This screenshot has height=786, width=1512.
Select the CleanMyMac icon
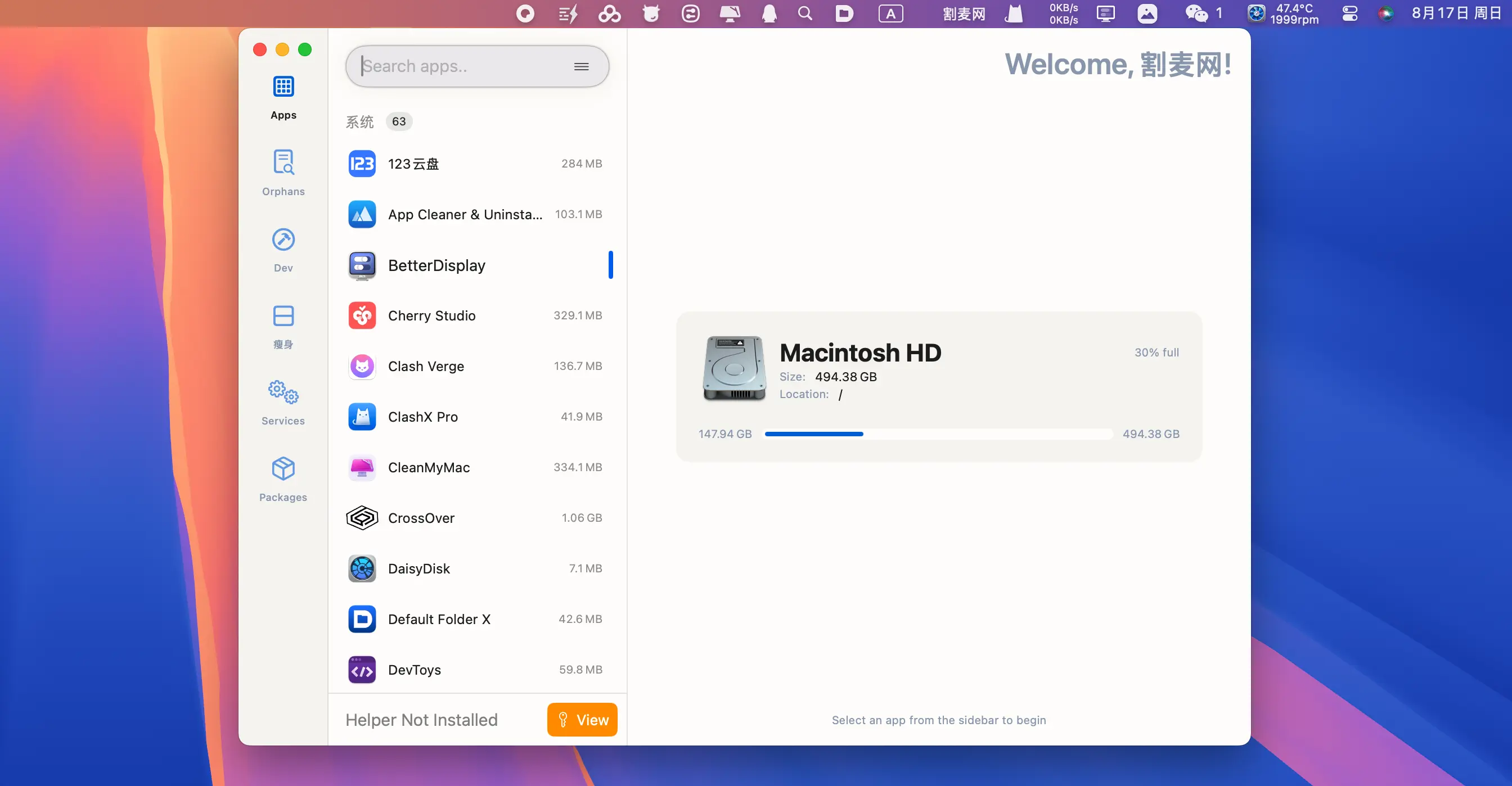point(362,467)
